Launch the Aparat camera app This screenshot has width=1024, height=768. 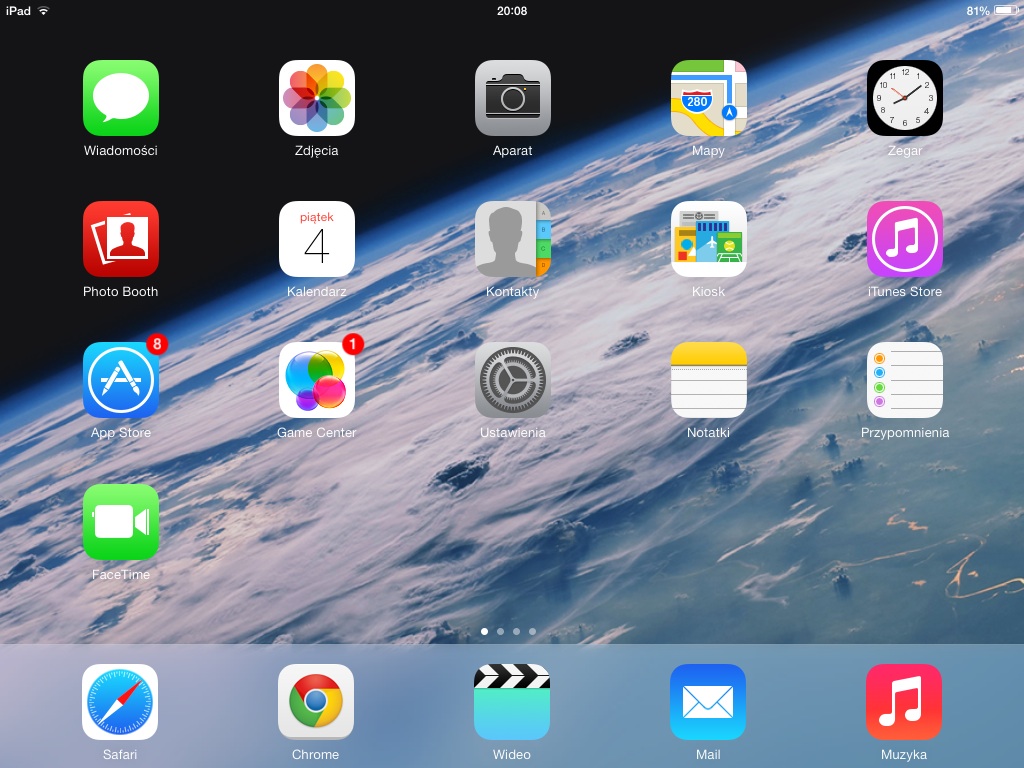[x=513, y=98]
